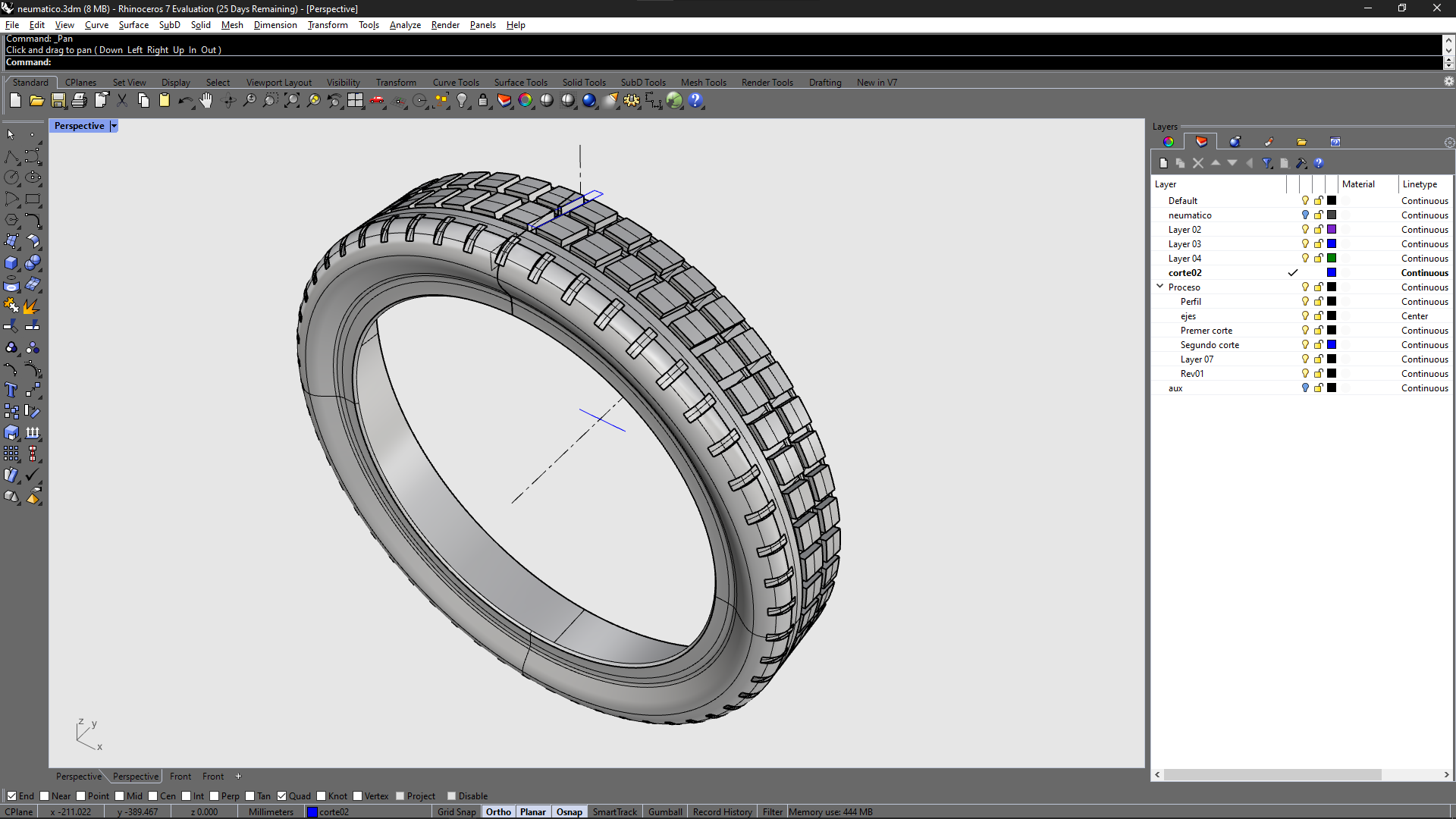The width and height of the screenshot is (1456, 819).
Task: Disable the Quad osnap checkbox
Action: tap(282, 795)
